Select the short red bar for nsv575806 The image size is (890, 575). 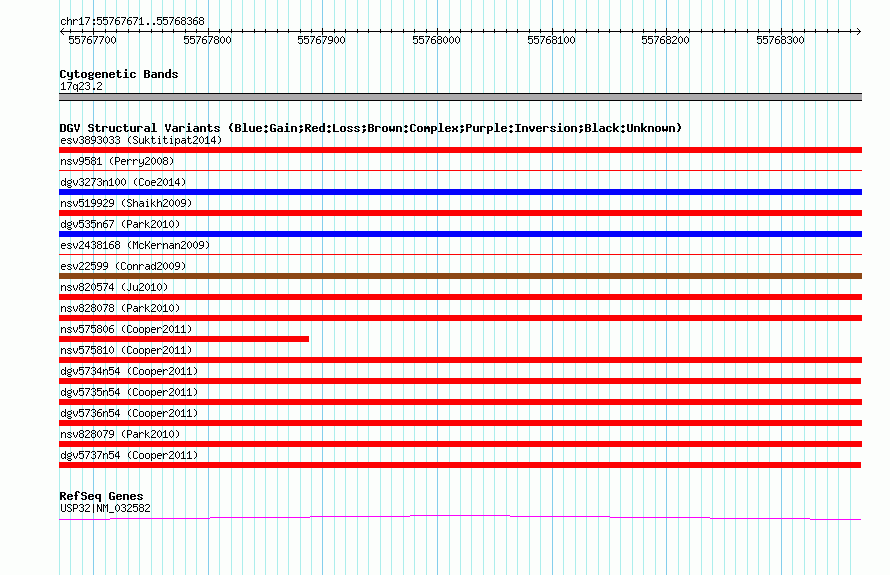pyautogui.click(x=184, y=339)
